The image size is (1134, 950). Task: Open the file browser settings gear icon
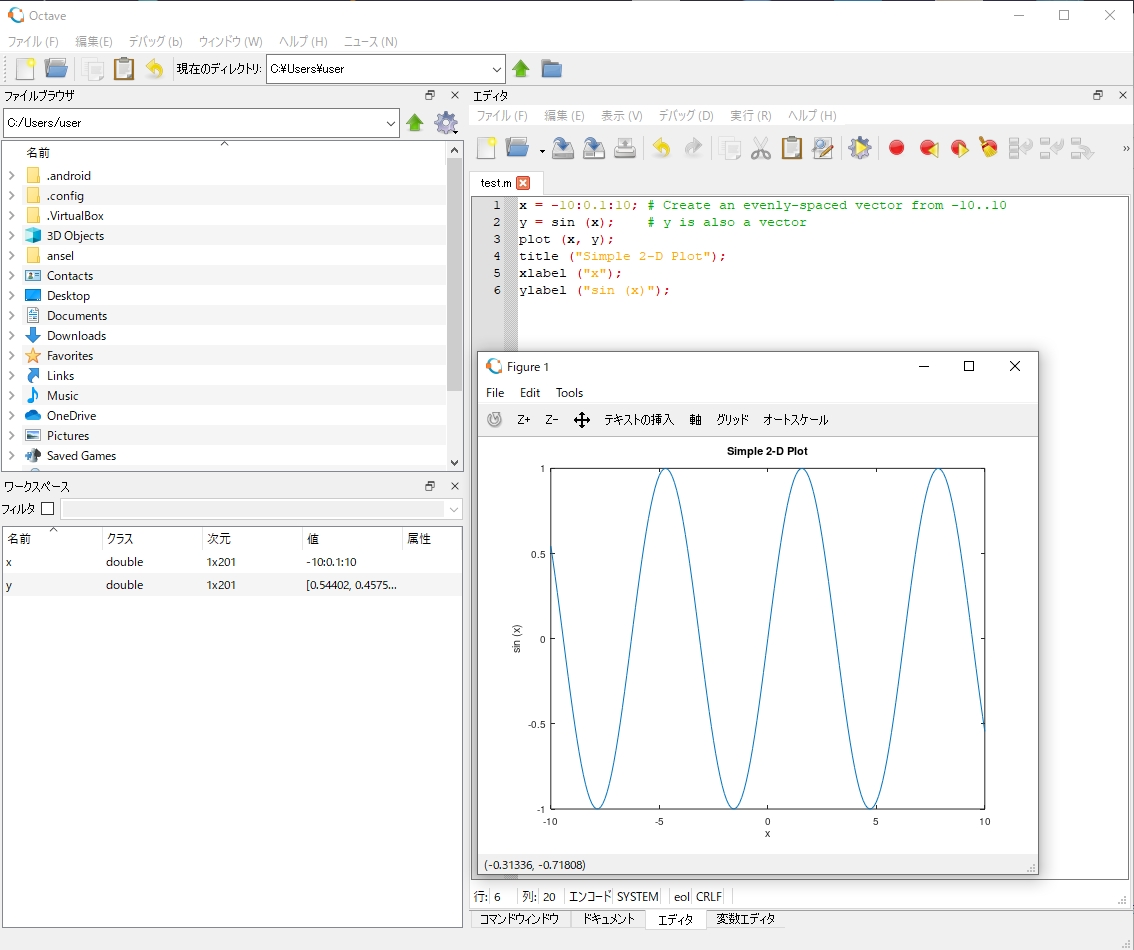pyautogui.click(x=445, y=123)
